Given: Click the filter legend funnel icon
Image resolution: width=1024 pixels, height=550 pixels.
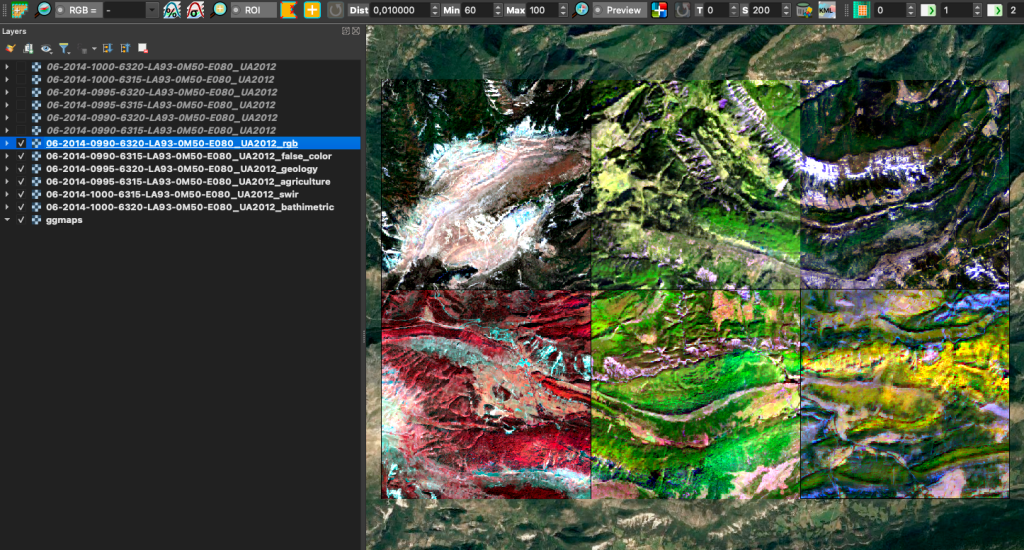Looking at the screenshot, I should [x=64, y=48].
